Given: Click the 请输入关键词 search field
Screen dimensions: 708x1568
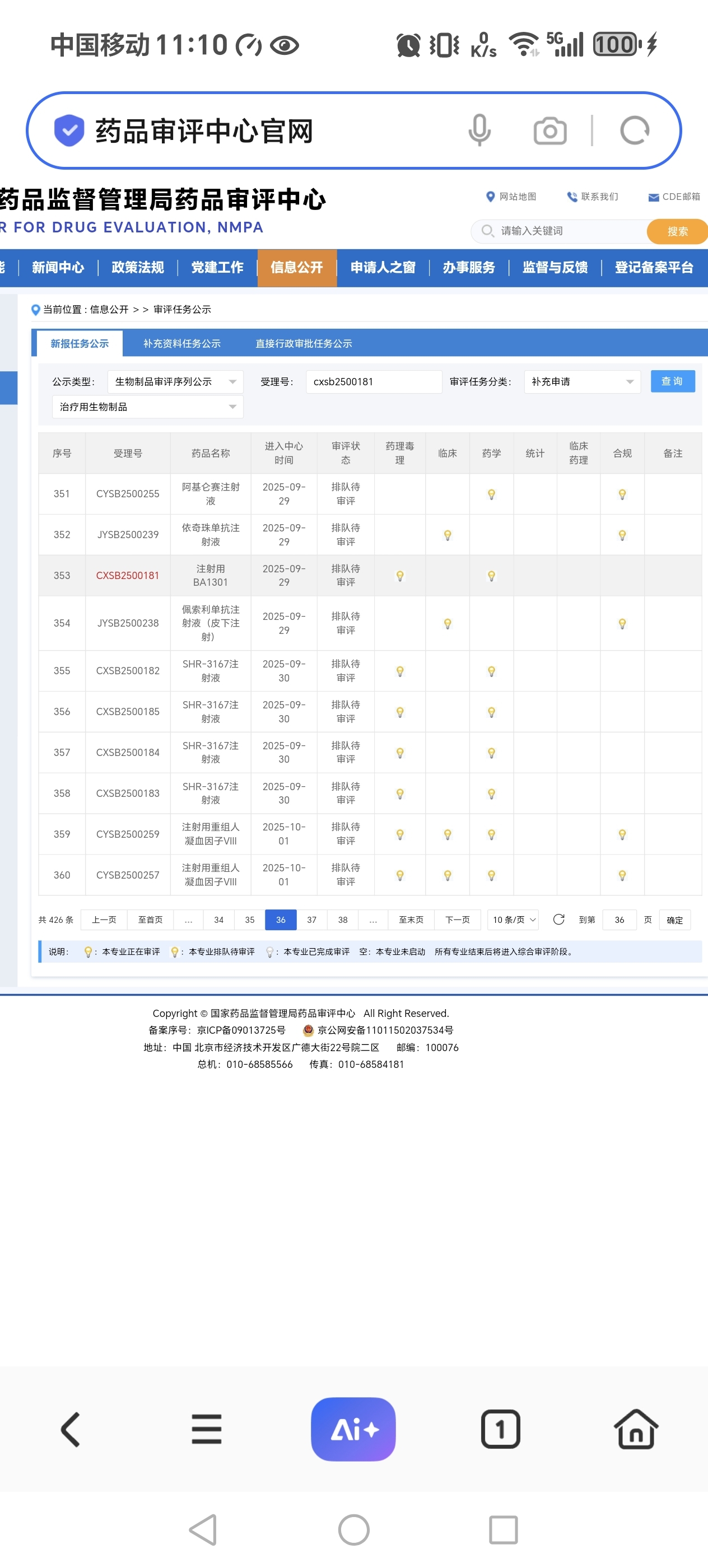Looking at the screenshot, I should [x=560, y=231].
